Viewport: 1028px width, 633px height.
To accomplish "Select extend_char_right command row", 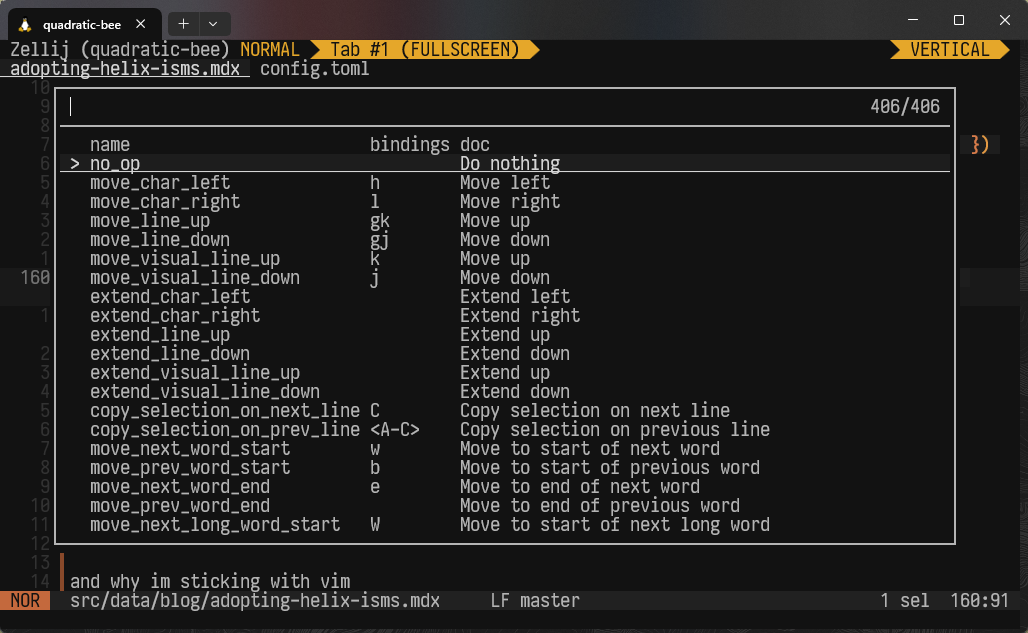I will [505, 315].
